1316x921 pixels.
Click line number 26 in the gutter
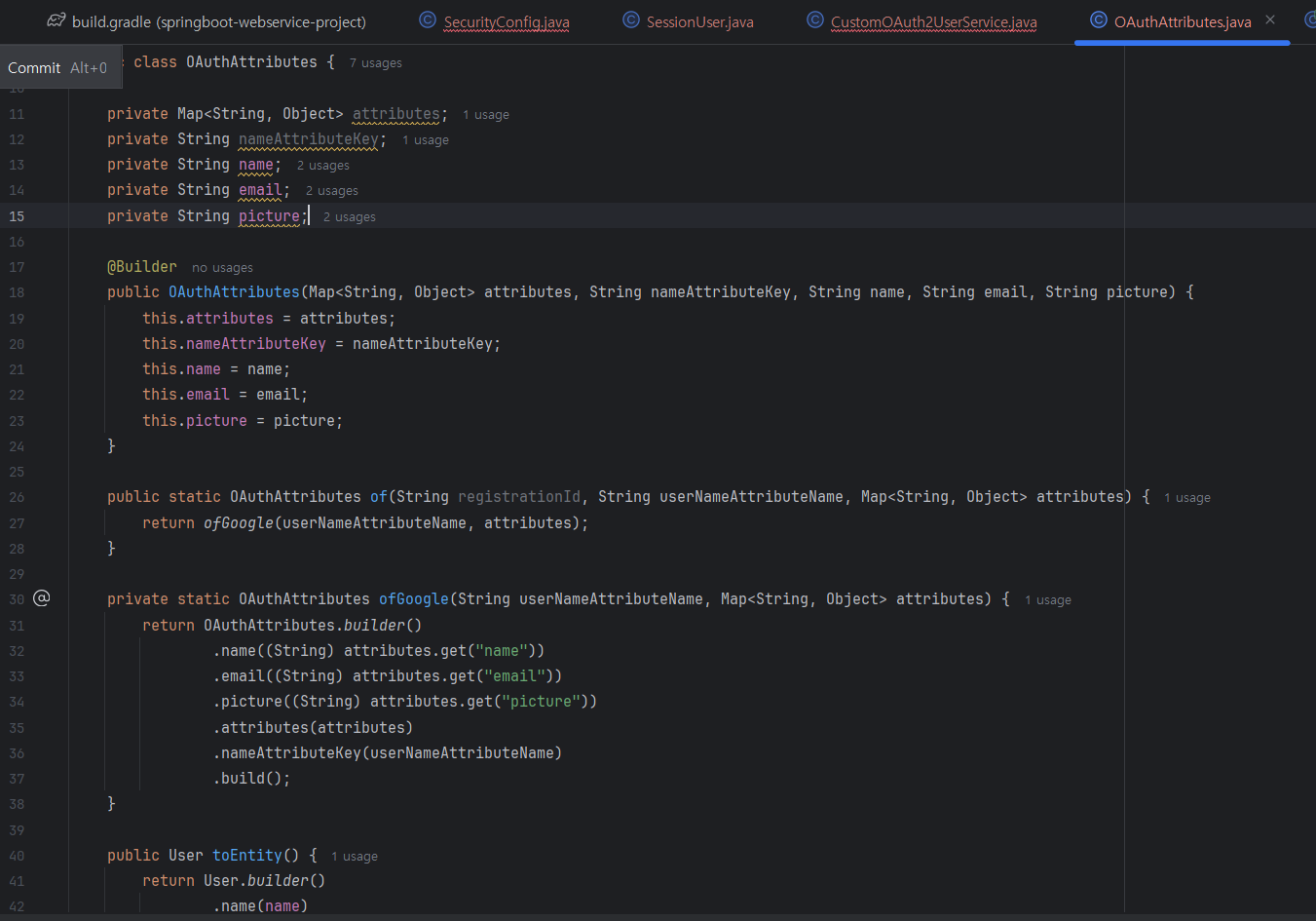[x=17, y=497]
